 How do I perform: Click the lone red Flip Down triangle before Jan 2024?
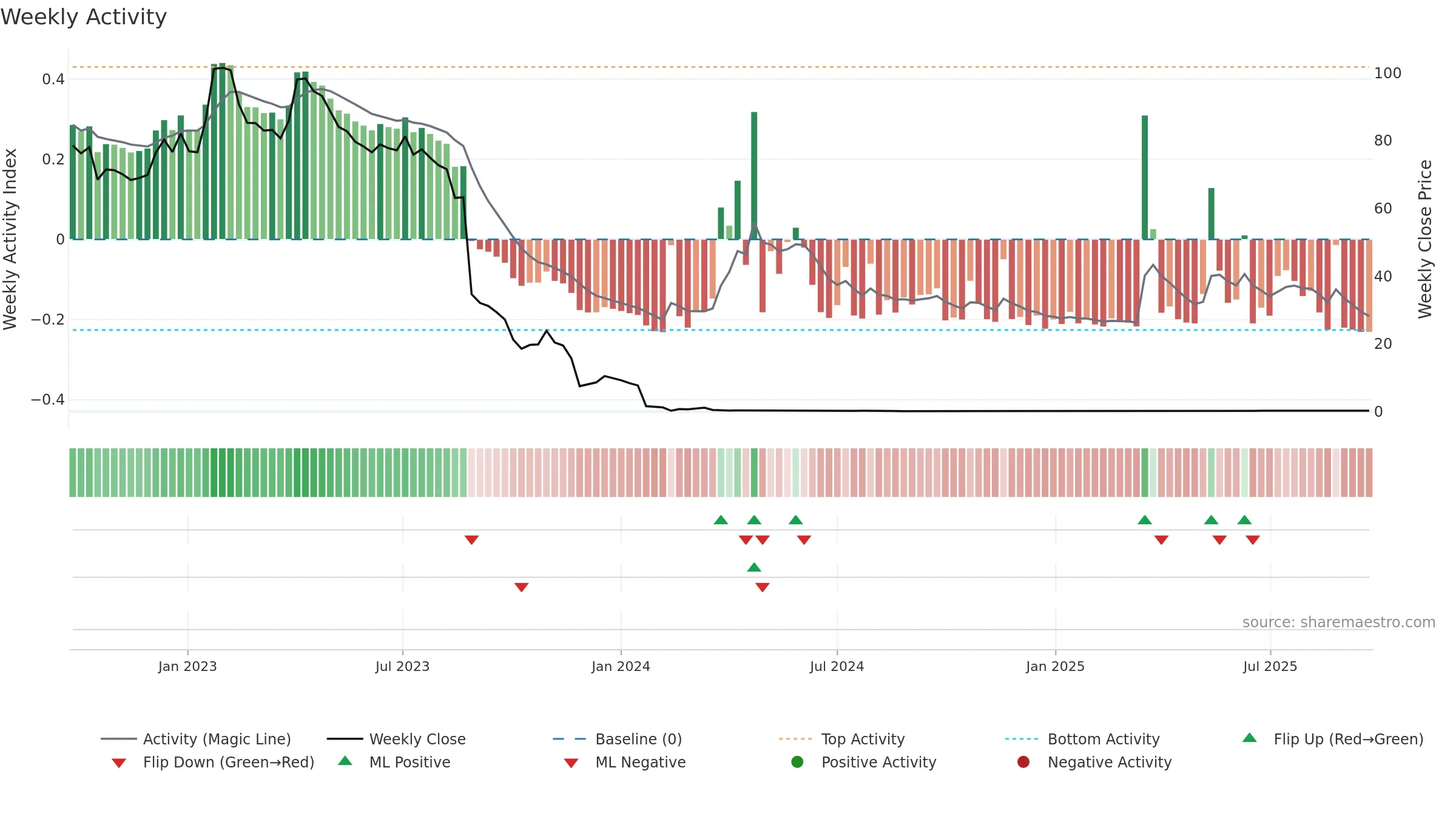(x=471, y=540)
